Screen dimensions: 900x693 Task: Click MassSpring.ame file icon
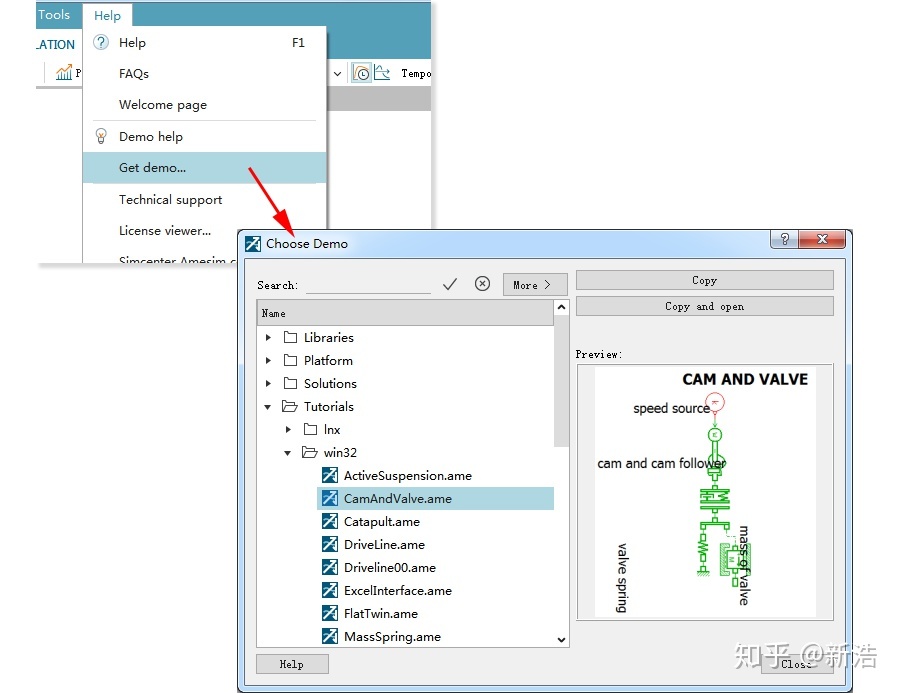(329, 636)
